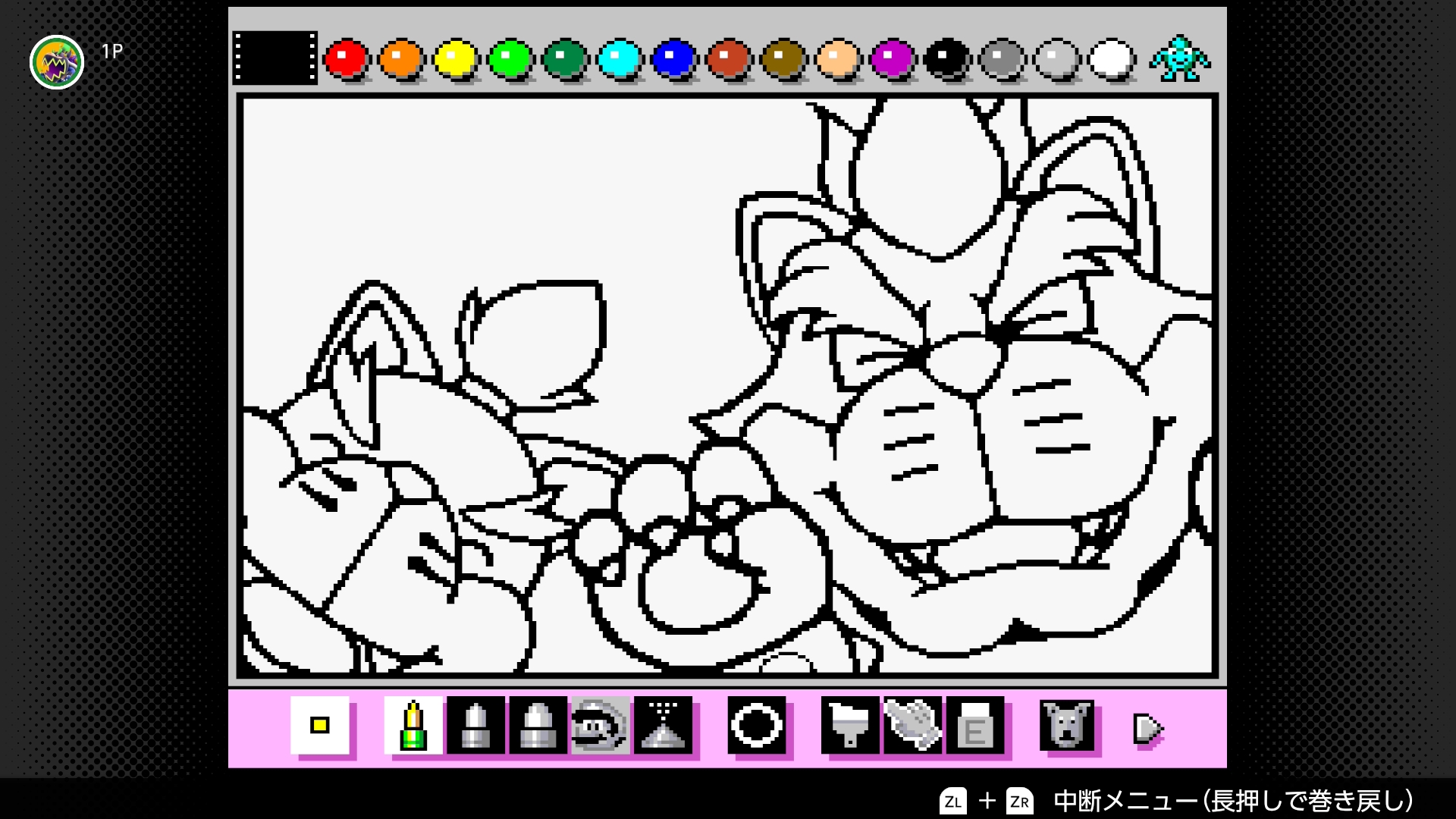Click the cyan robot palette-switch icon
The image size is (1456, 819).
pyautogui.click(x=1179, y=58)
